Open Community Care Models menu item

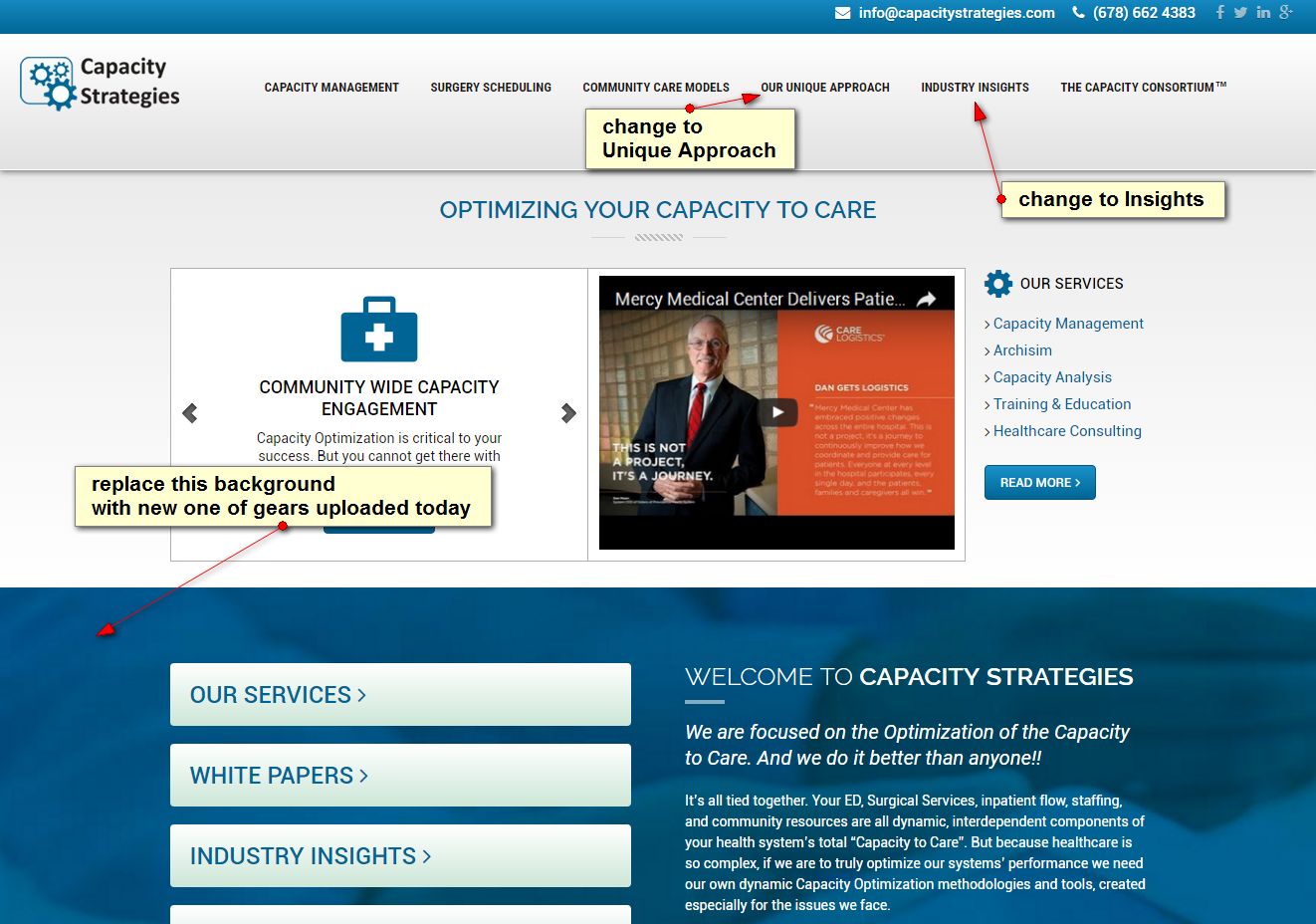coord(656,88)
